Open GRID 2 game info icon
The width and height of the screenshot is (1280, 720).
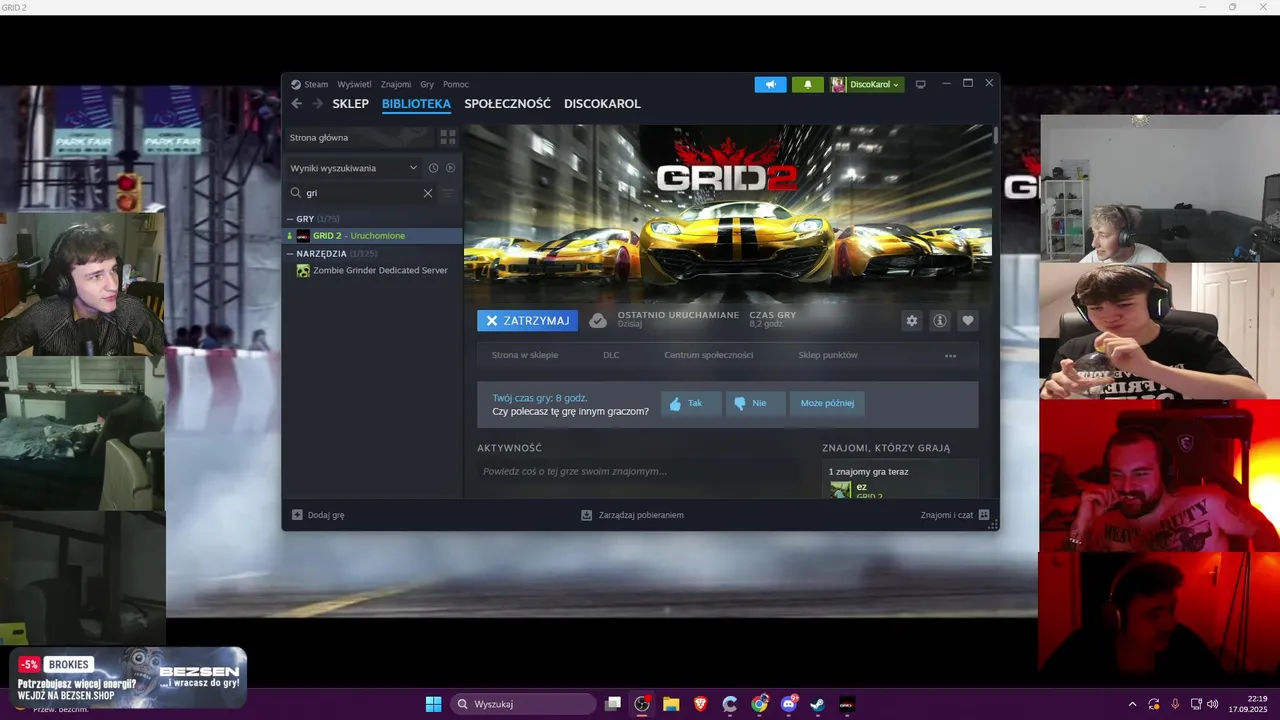tap(939, 321)
